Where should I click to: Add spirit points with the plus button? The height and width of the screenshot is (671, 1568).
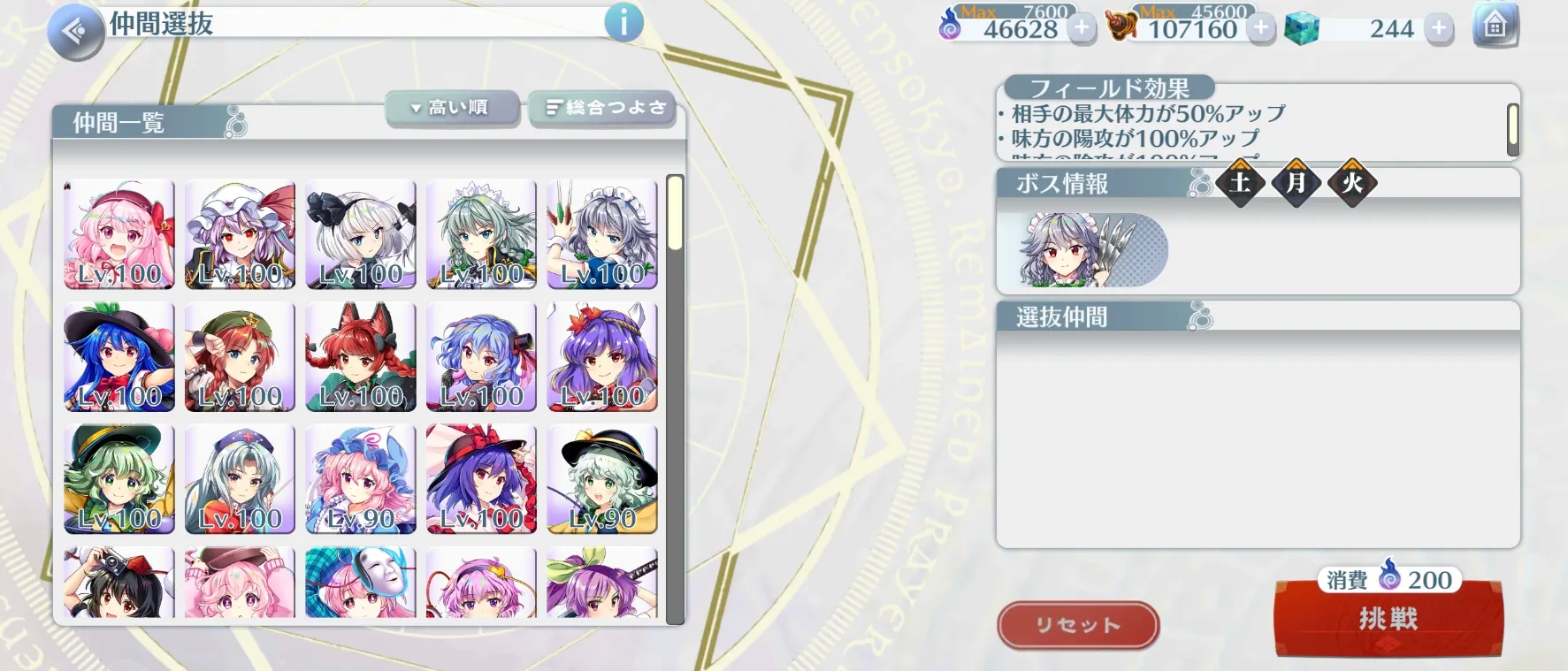point(1081,28)
